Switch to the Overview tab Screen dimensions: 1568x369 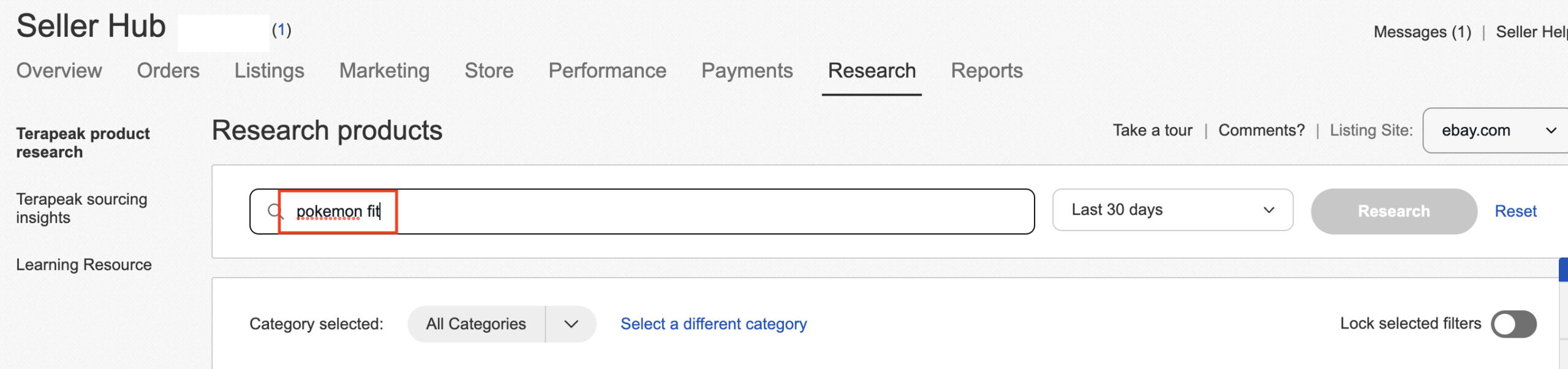pyautogui.click(x=59, y=71)
